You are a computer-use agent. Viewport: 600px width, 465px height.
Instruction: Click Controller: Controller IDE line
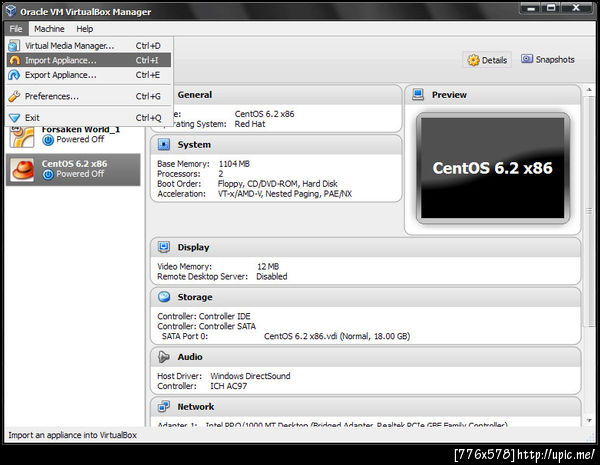(x=204, y=316)
